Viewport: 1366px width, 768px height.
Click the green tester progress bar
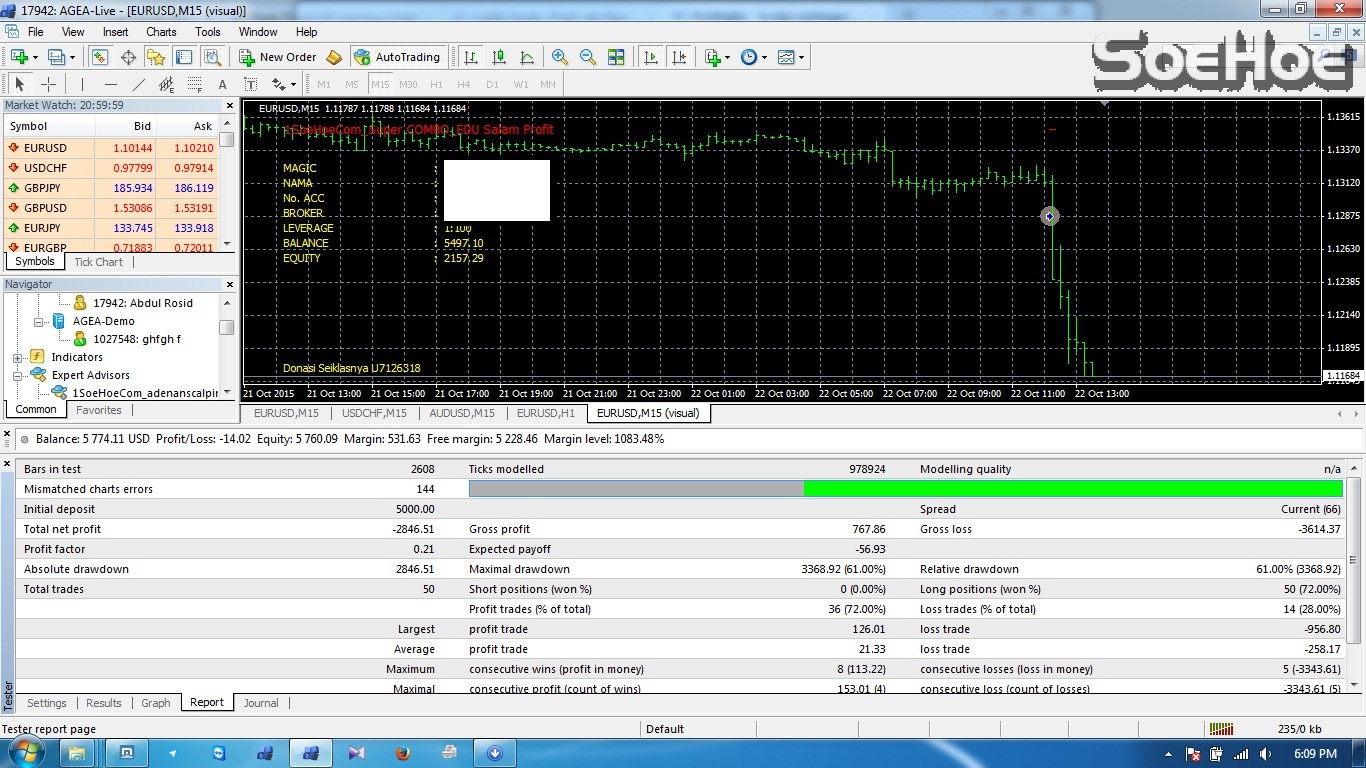pyautogui.click(x=1072, y=489)
